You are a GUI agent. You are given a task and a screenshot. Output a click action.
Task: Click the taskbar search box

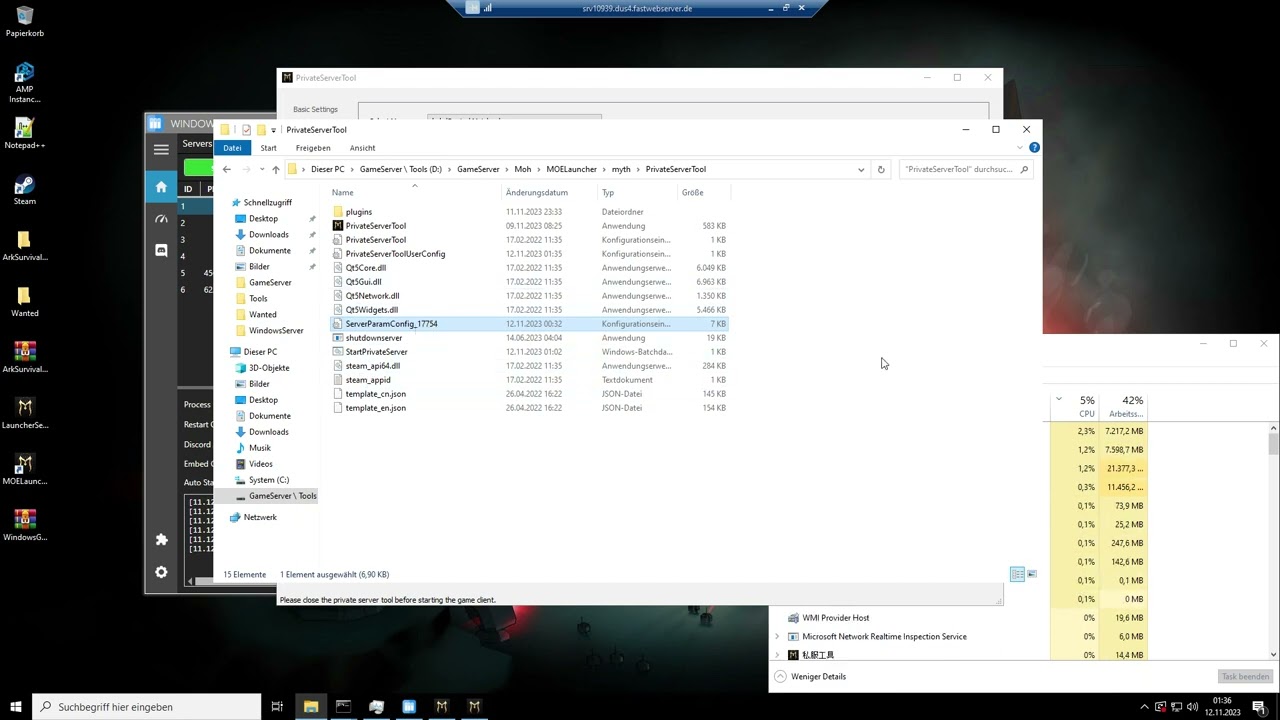(147, 706)
